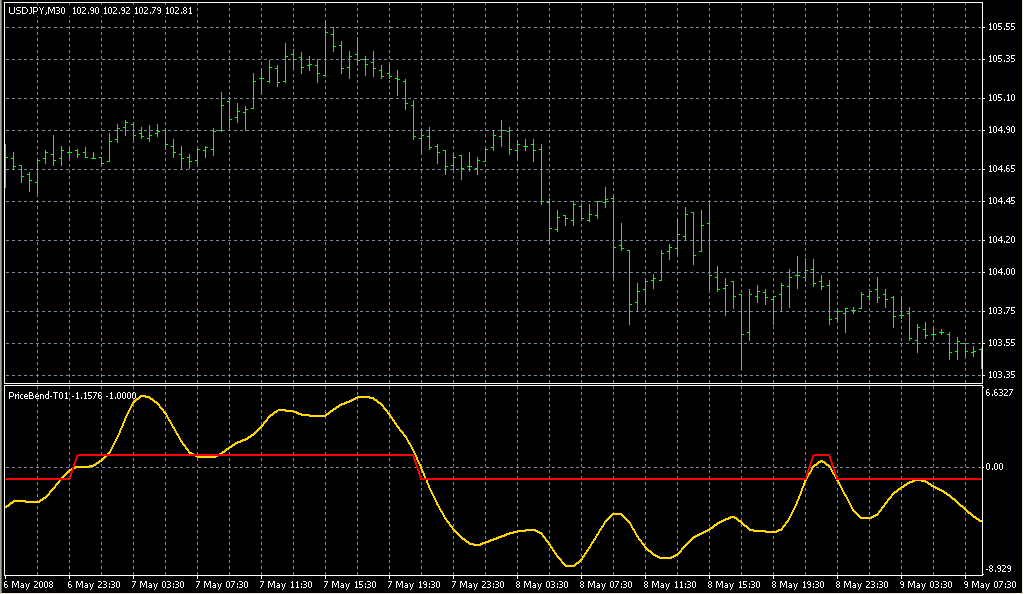Select the 7 May 15:30 time marker

pos(348,584)
